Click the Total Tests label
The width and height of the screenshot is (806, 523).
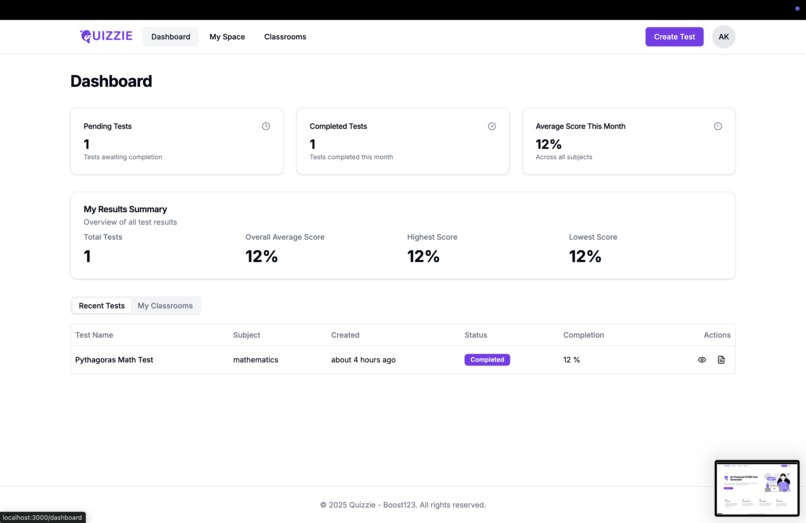pos(103,237)
